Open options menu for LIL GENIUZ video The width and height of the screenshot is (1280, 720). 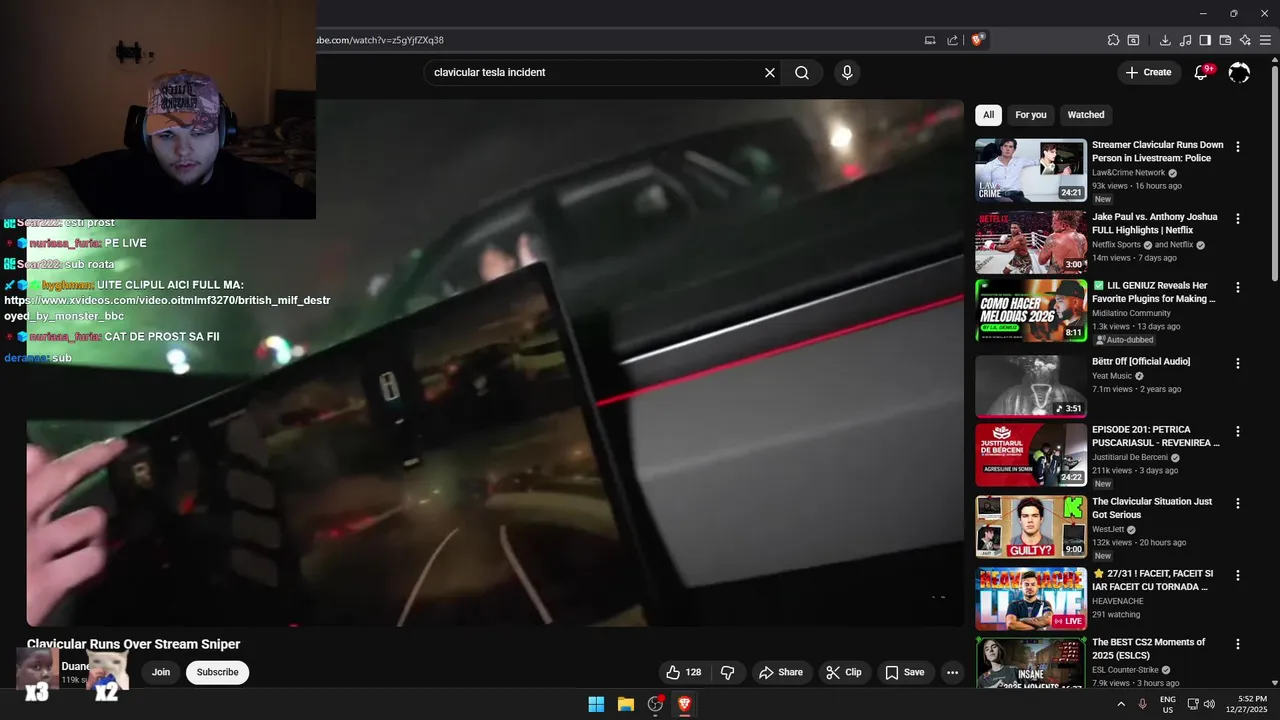[1238, 287]
